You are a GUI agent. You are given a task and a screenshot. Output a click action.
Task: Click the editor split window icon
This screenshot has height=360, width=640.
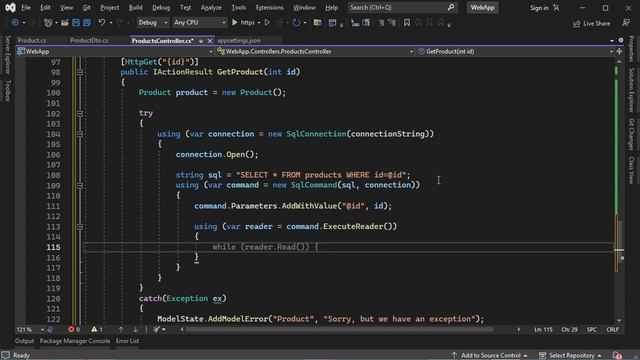[x=620, y=51]
